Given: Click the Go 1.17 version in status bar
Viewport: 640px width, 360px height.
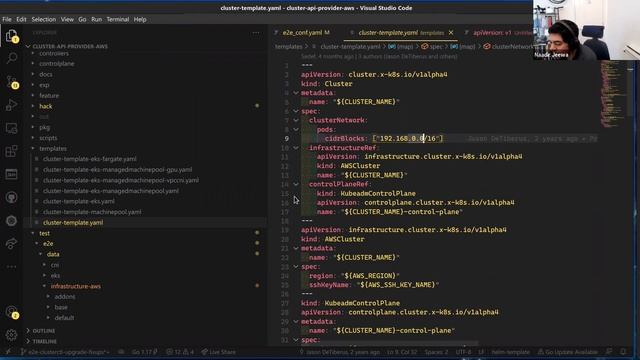Looking at the screenshot, I should point(144,352).
